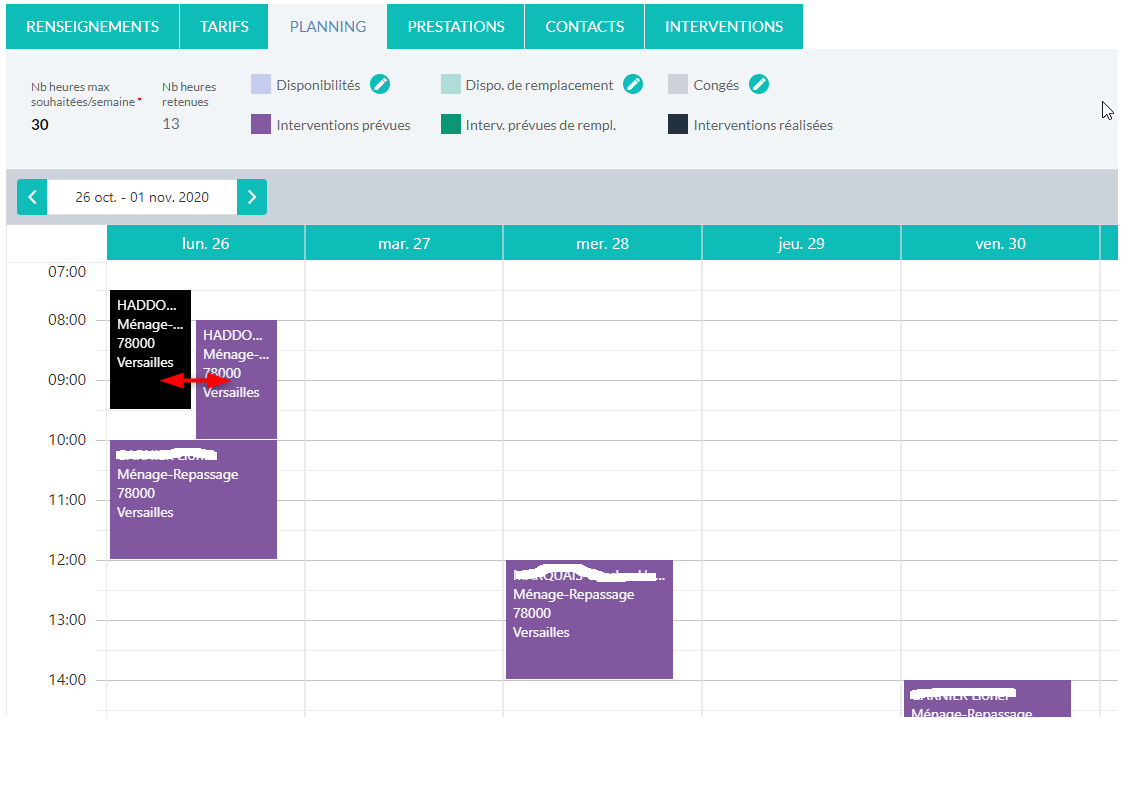Open the INTERVENTIONS tab
Screen dimensions: 1146x812
click(x=723, y=26)
